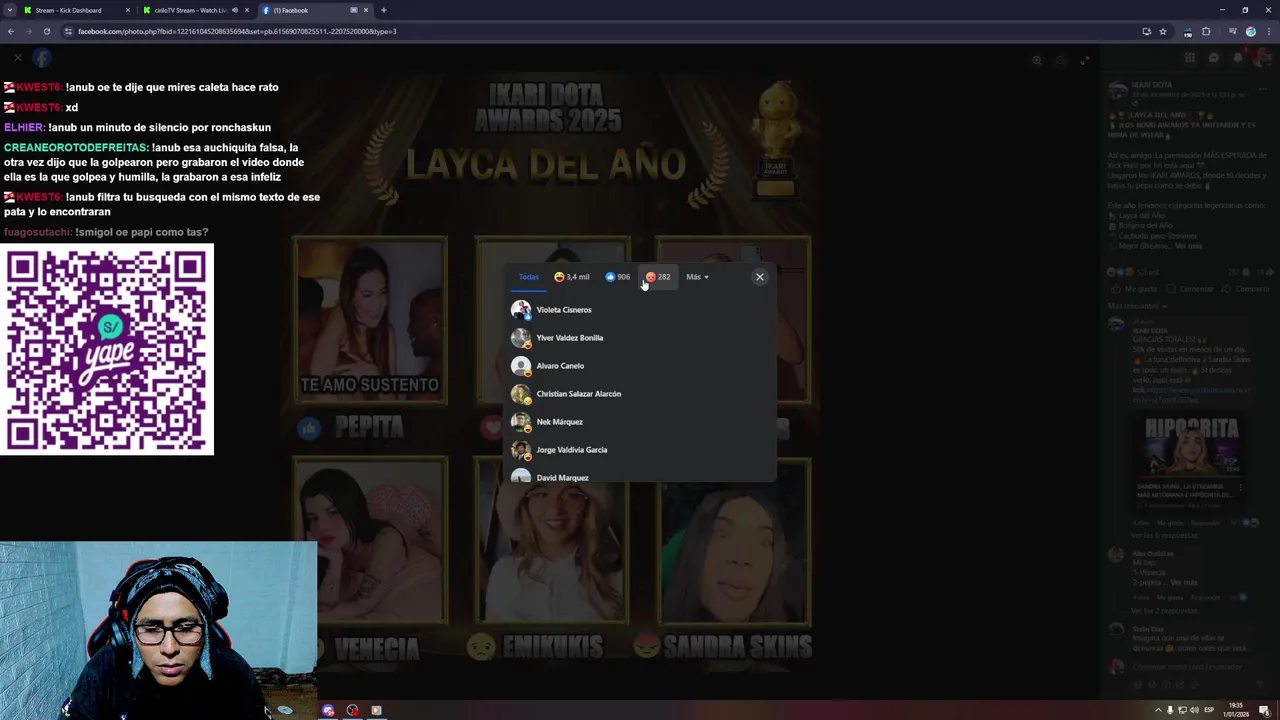The image size is (1280, 720).
Task: Open Jorge Valdivia Garcia profile link
Action: click(572, 450)
